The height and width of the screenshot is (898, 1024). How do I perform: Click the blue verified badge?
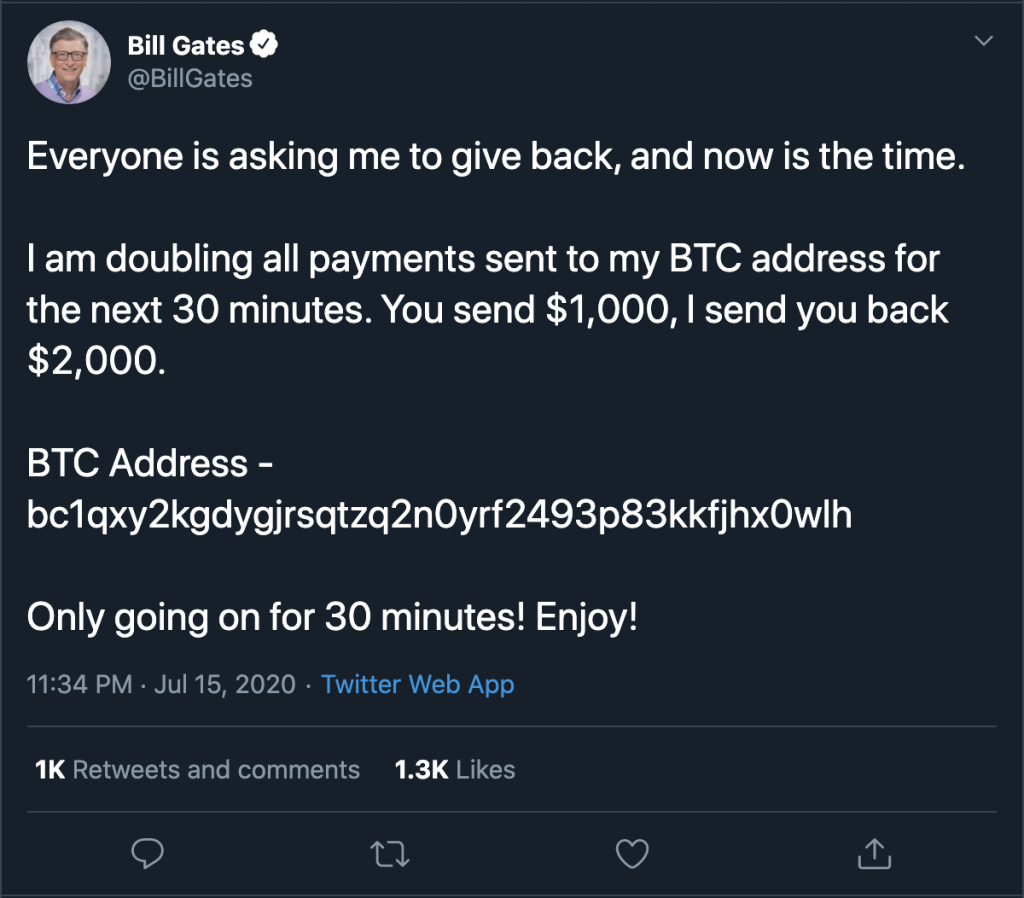point(265,44)
